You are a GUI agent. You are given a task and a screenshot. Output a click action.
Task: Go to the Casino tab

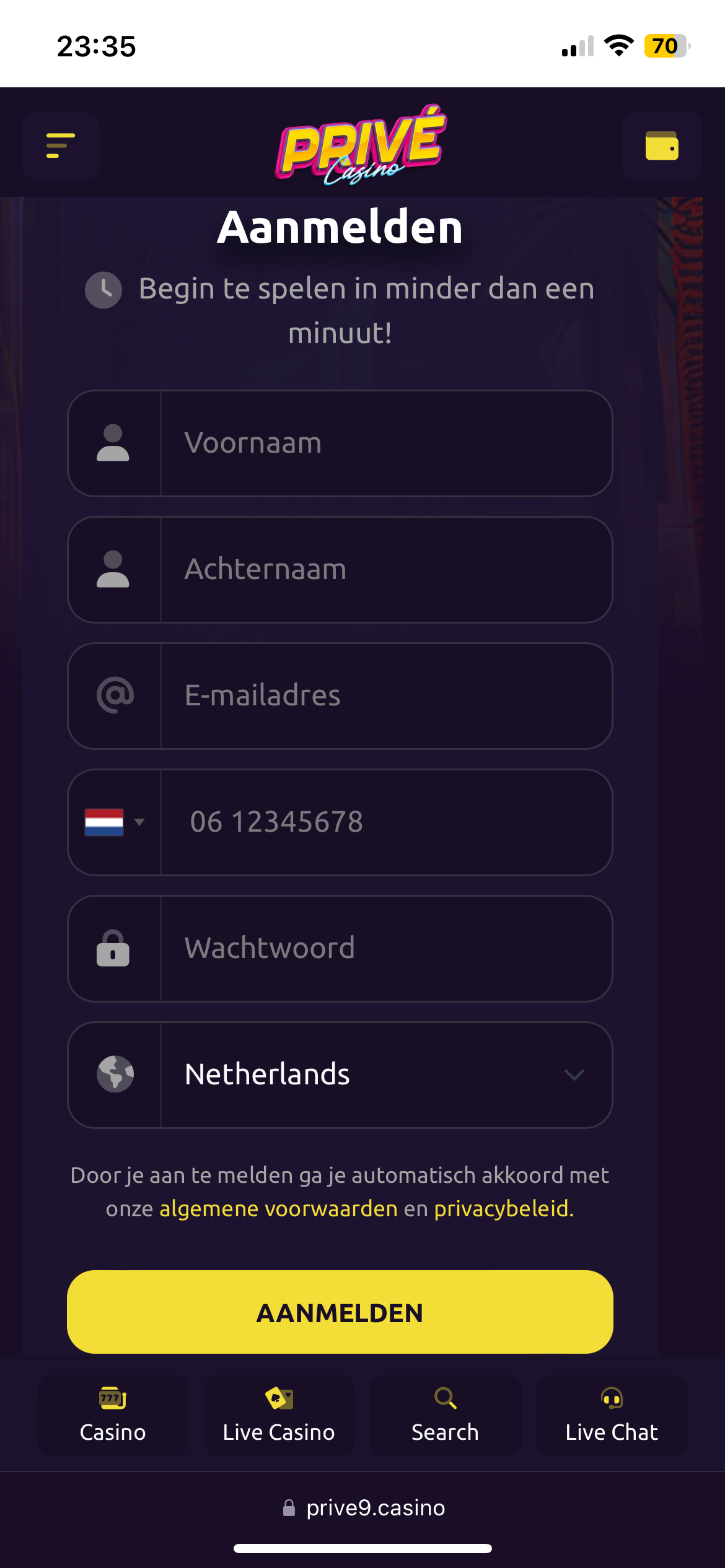[113, 1416]
